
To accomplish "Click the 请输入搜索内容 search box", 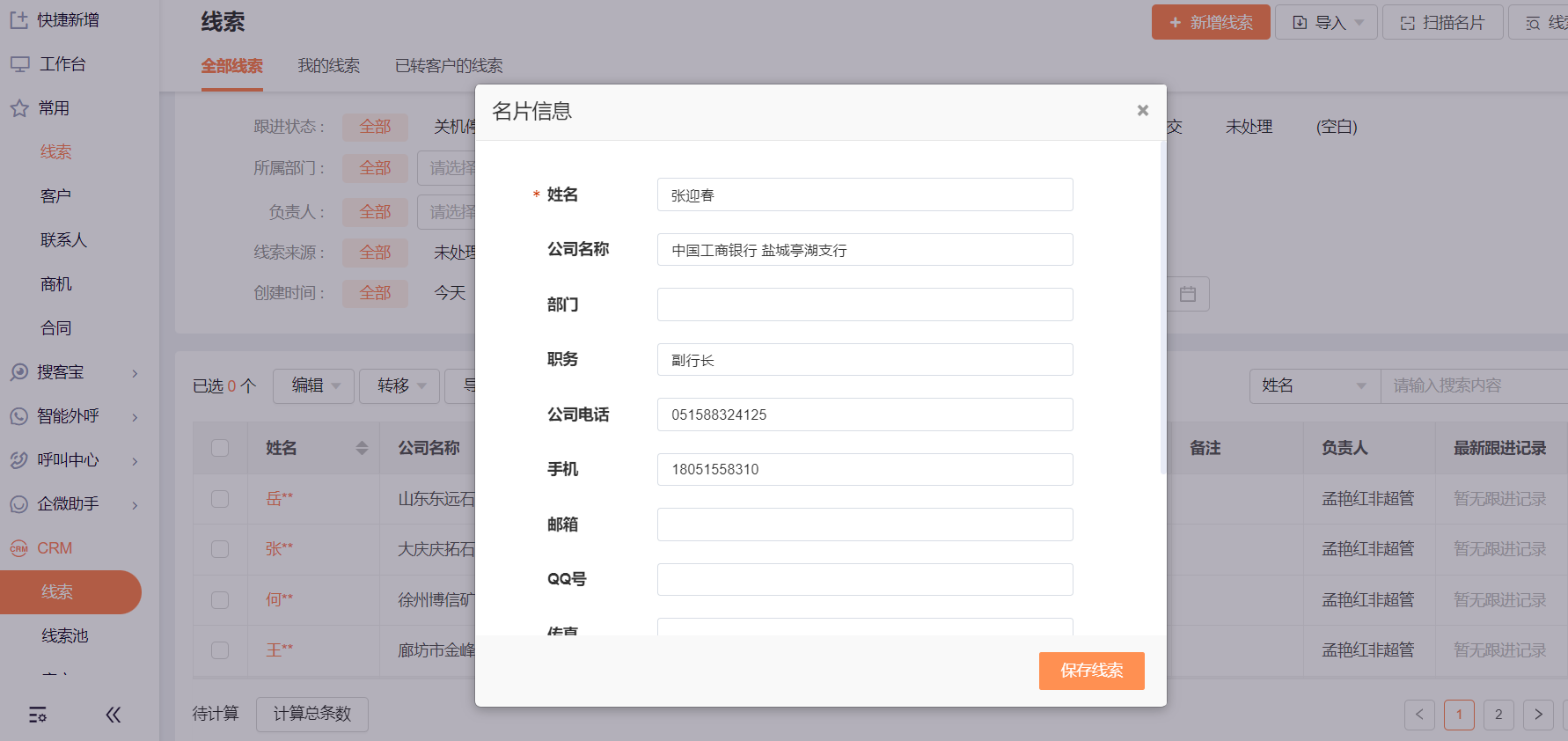I will (1475, 385).
